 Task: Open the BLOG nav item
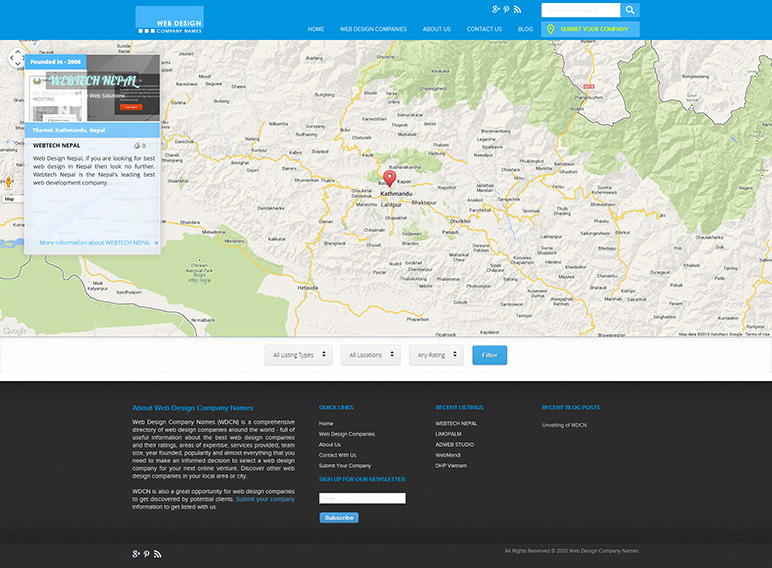click(x=525, y=29)
